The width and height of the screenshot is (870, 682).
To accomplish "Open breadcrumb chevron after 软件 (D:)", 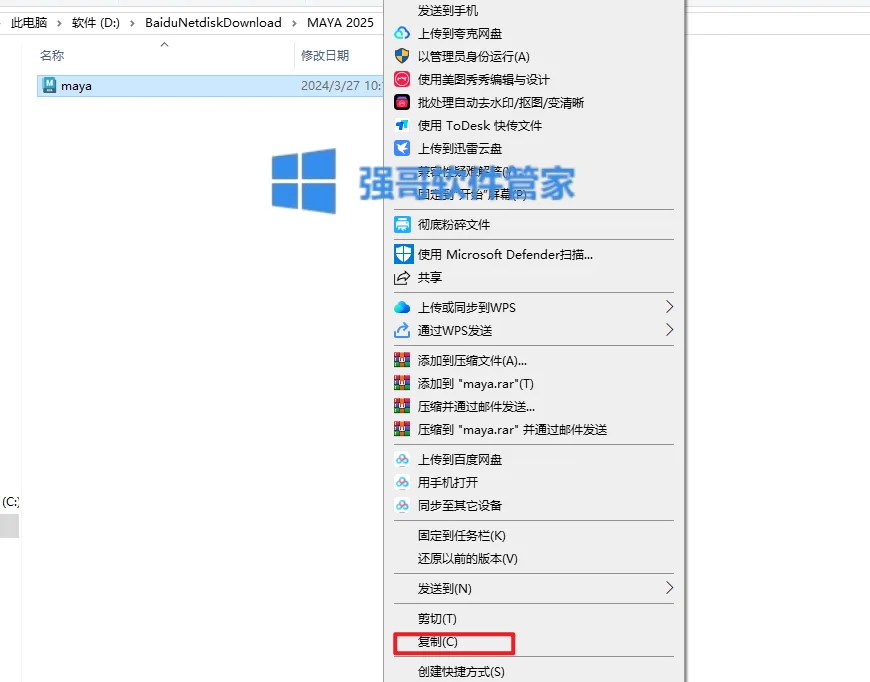I will click(x=132, y=23).
